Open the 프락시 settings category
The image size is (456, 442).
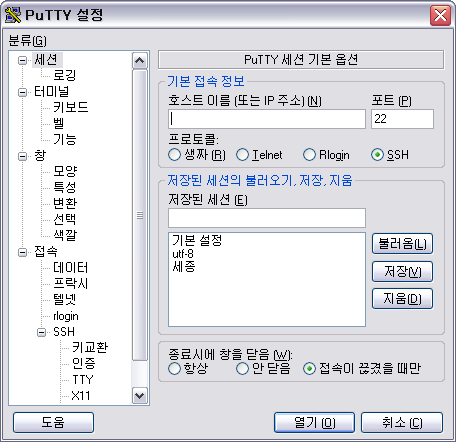pos(71,283)
